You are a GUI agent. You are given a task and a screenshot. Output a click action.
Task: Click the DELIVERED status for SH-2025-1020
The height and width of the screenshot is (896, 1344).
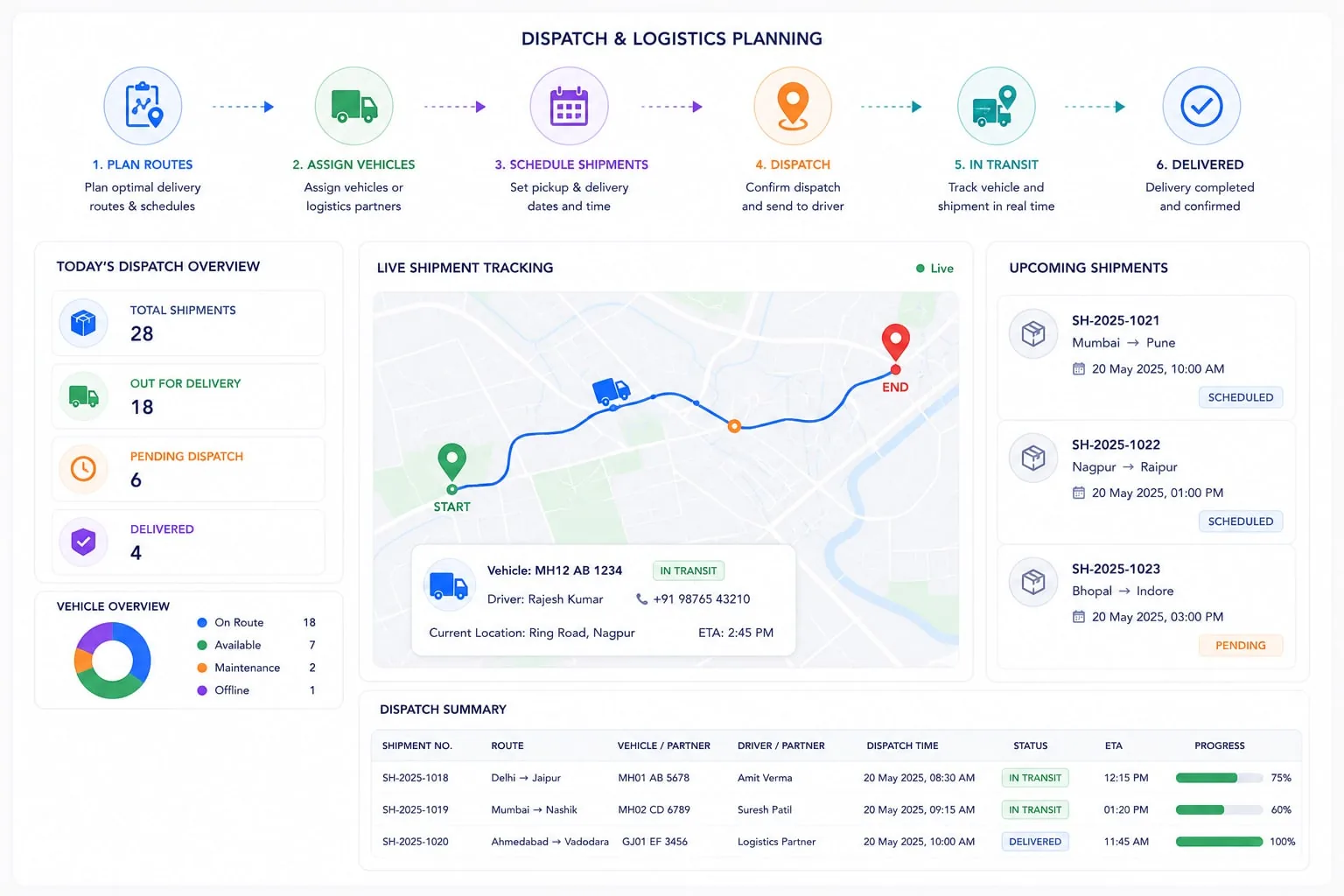click(1035, 842)
